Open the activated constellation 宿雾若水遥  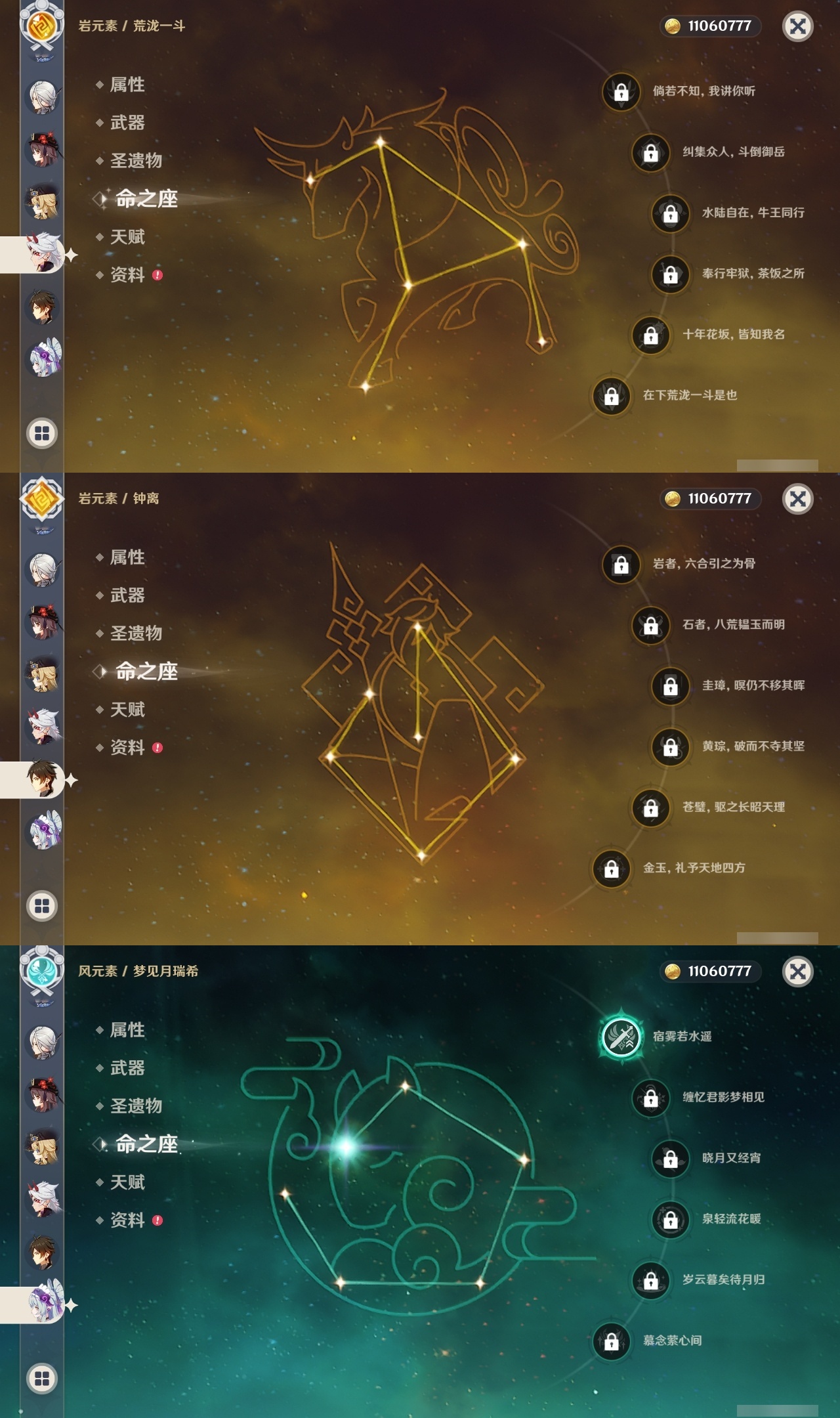click(621, 1037)
